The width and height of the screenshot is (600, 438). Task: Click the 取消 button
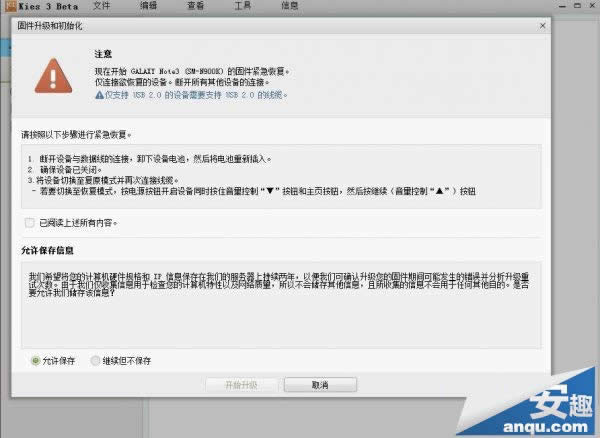point(320,385)
